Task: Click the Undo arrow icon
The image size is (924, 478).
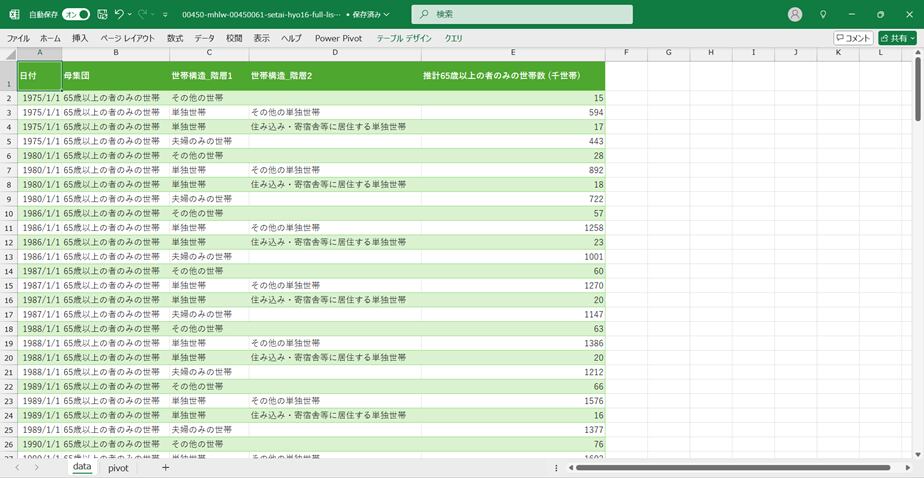Action: click(119, 15)
